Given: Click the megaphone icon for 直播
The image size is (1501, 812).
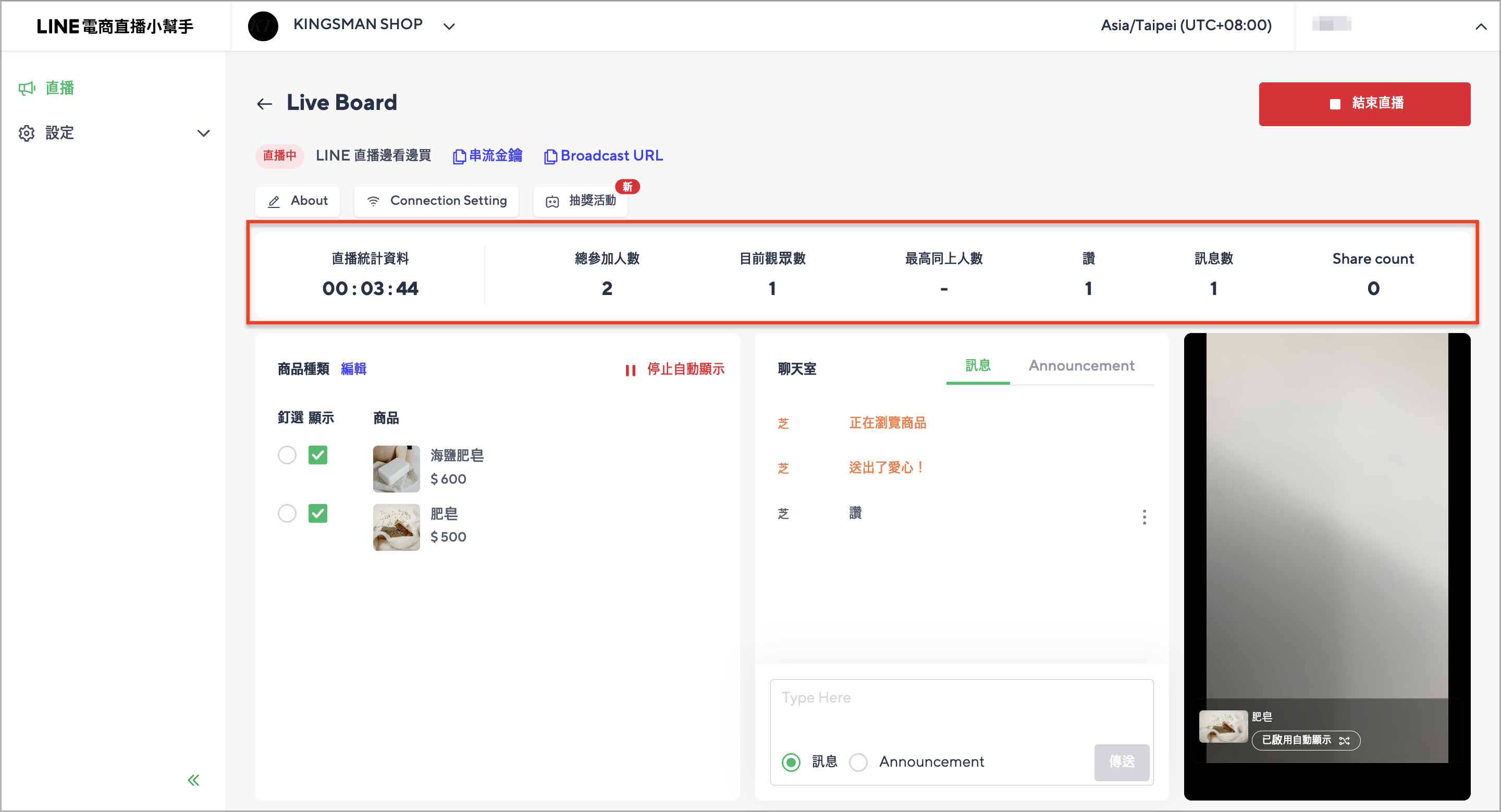Looking at the screenshot, I should tap(27, 88).
